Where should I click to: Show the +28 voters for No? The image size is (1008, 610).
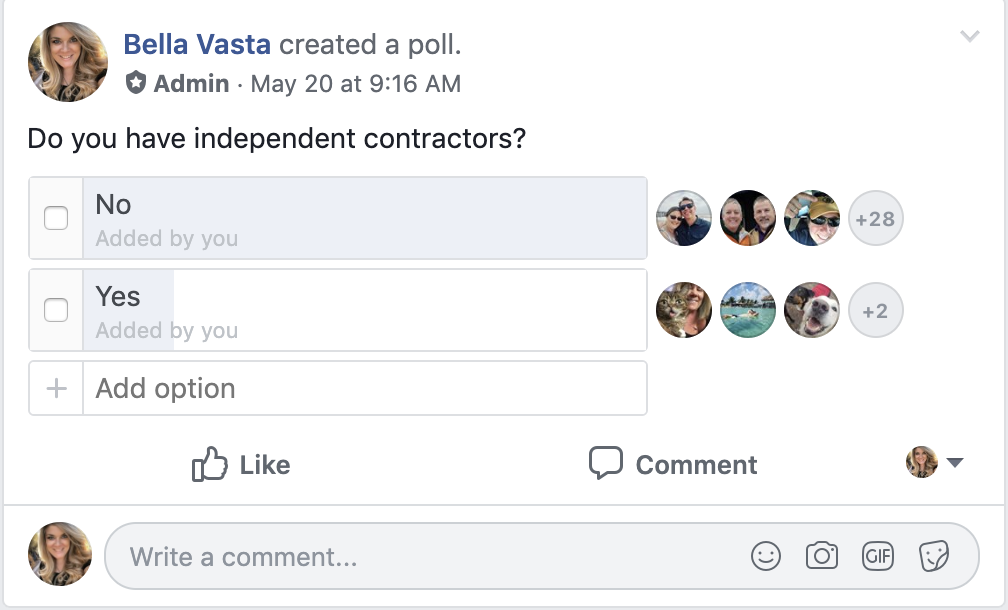click(x=876, y=218)
